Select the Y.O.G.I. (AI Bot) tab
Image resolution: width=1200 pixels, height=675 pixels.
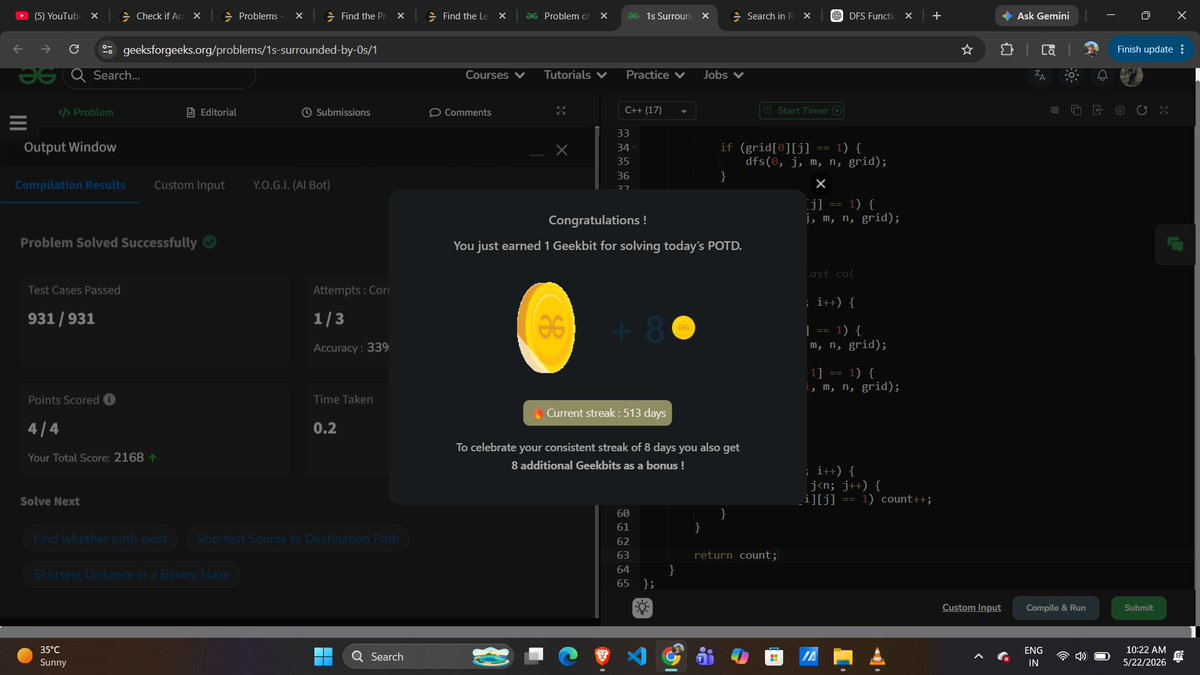click(292, 185)
